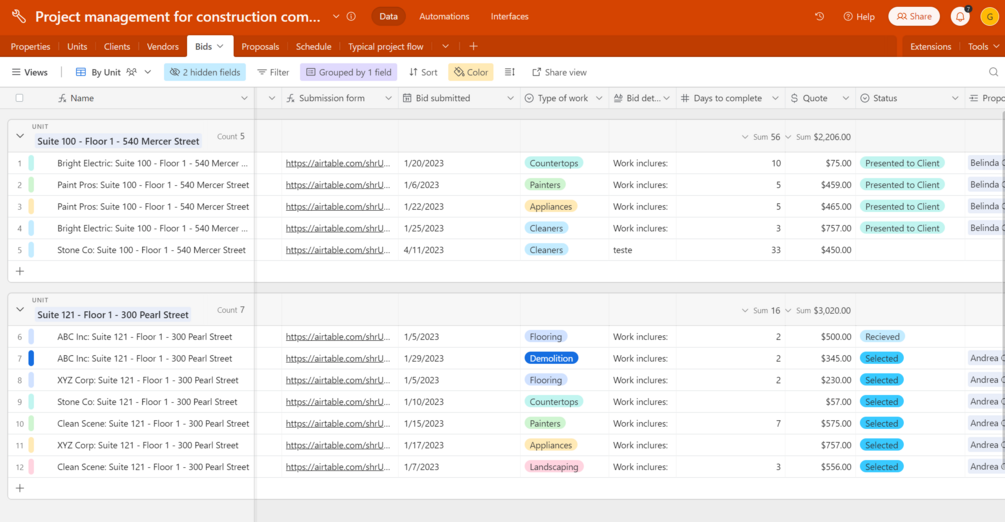1005x522 pixels.
Task: Open the row height icon
Action: click(x=510, y=72)
